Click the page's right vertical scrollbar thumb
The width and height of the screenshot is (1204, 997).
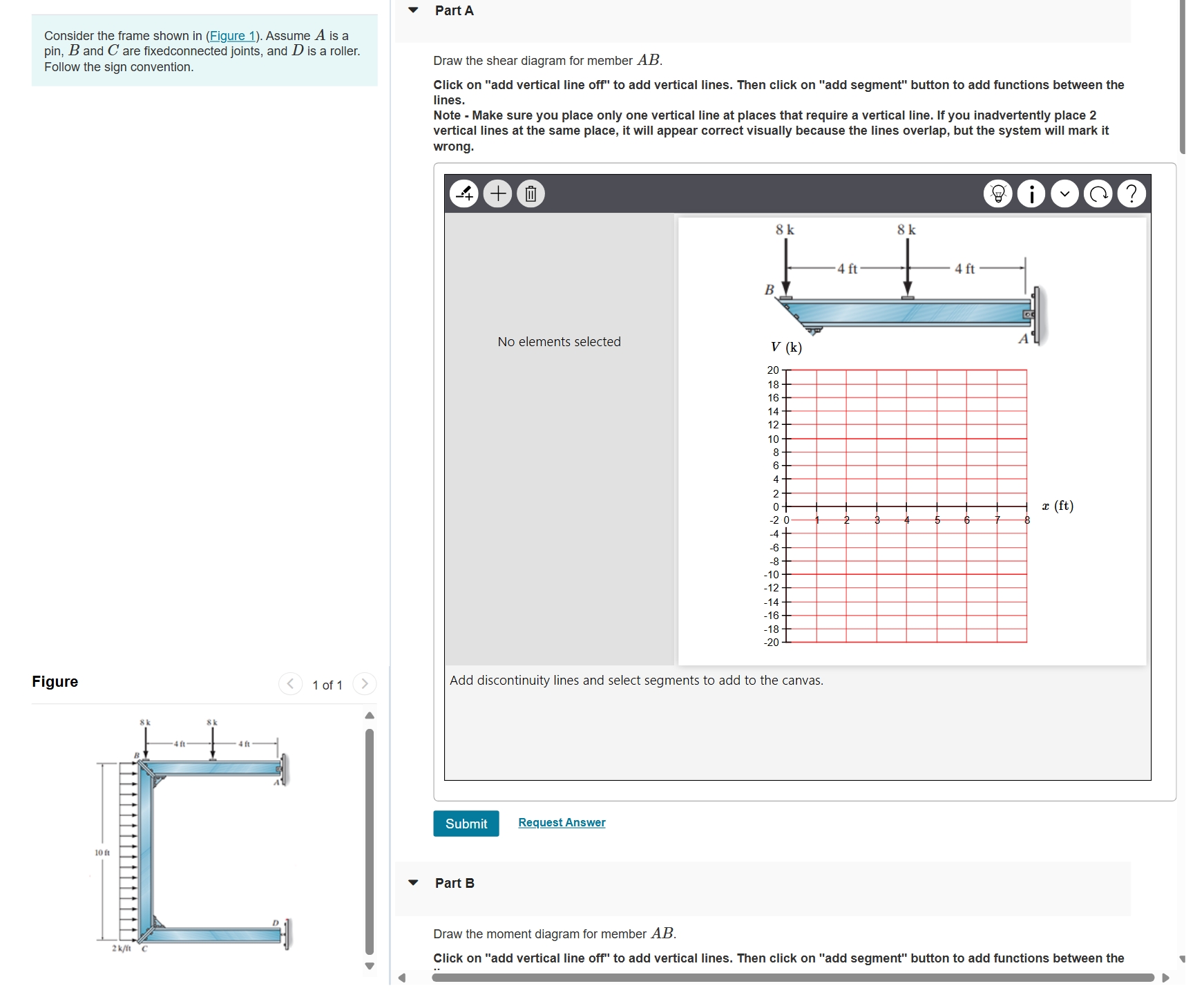click(1183, 77)
